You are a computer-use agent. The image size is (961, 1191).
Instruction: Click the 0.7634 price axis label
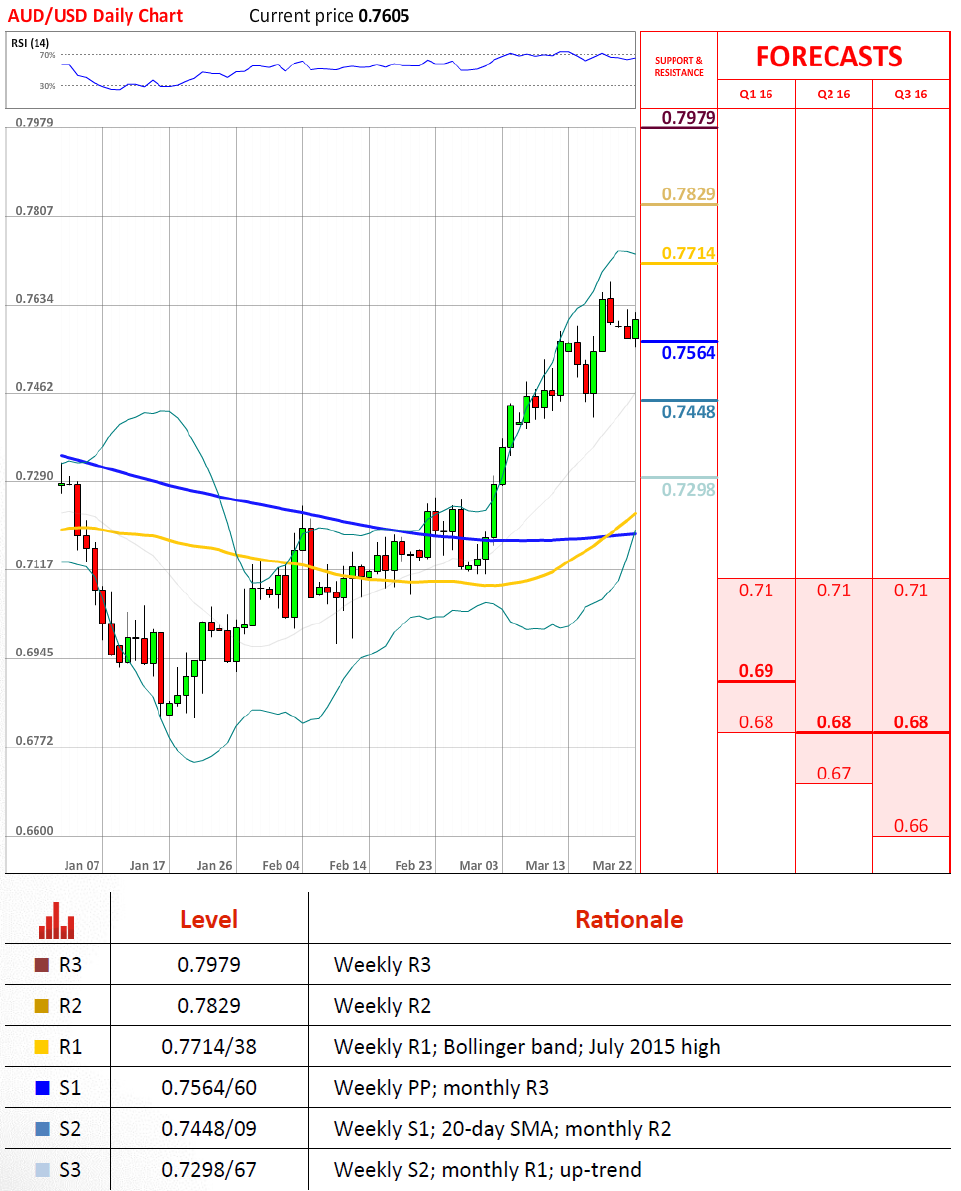pos(35,299)
